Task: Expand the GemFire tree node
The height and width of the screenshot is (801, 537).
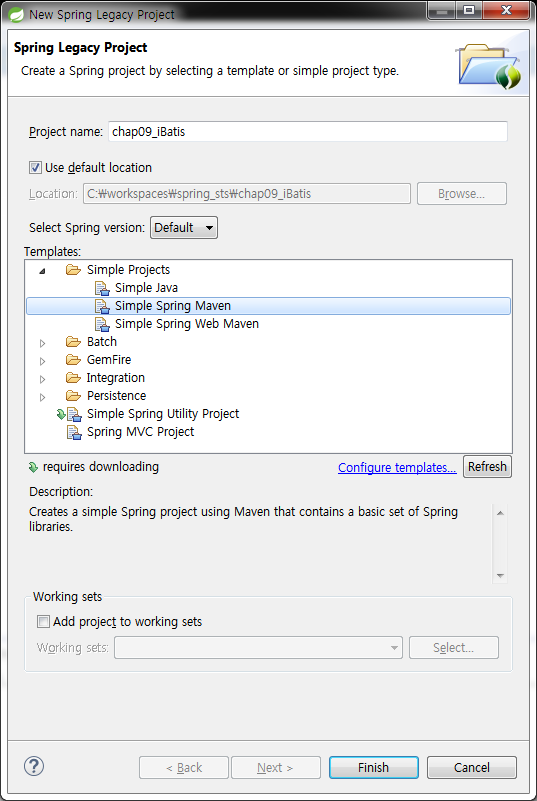Action: click(42, 361)
